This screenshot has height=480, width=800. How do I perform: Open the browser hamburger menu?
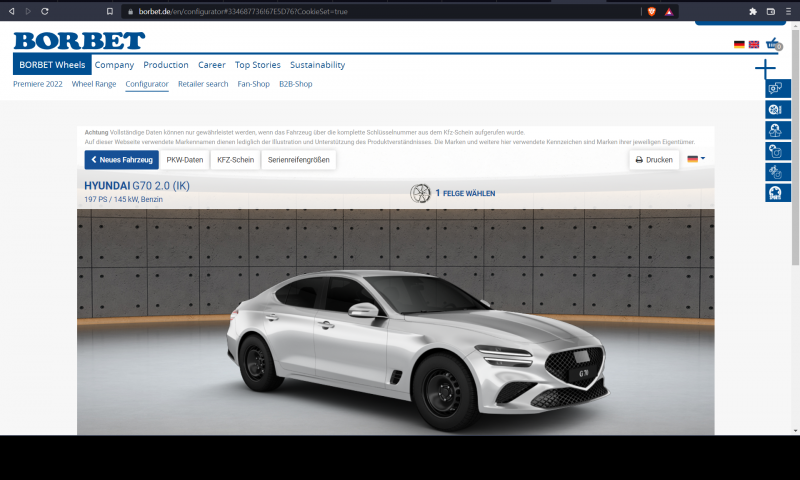click(x=788, y=11)
